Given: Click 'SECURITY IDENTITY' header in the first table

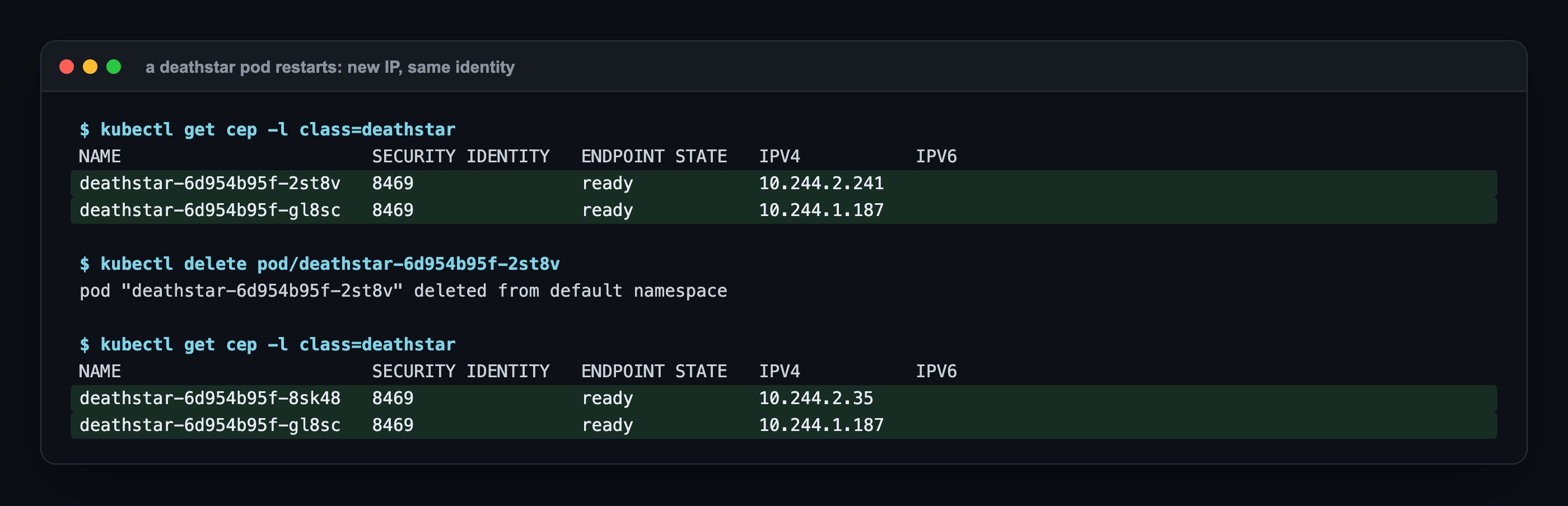Looking at the screenshot, I should pos(461,156).
